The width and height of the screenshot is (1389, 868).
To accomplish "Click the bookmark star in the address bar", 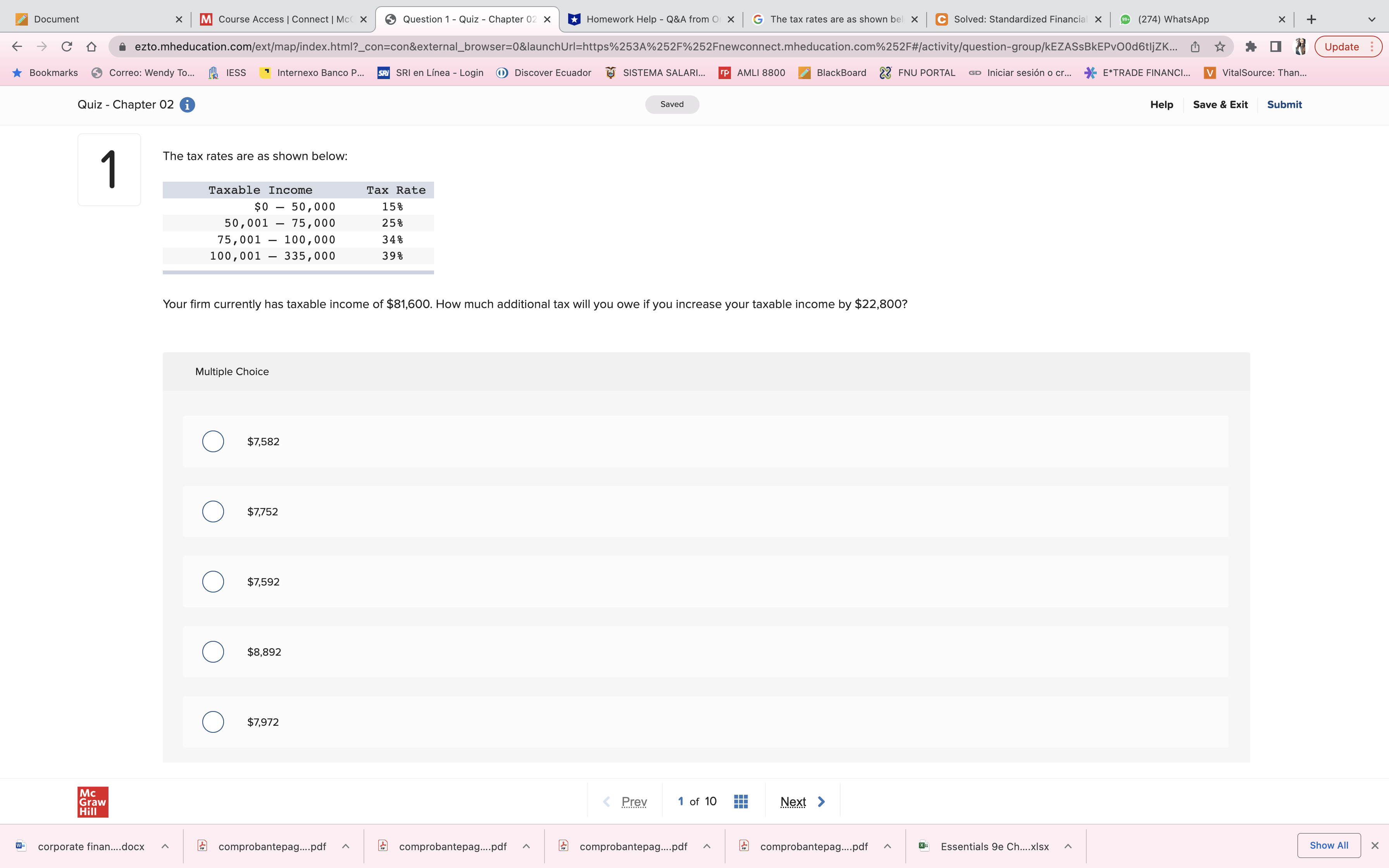I will pyautogui.click(x=1219, y=46).
